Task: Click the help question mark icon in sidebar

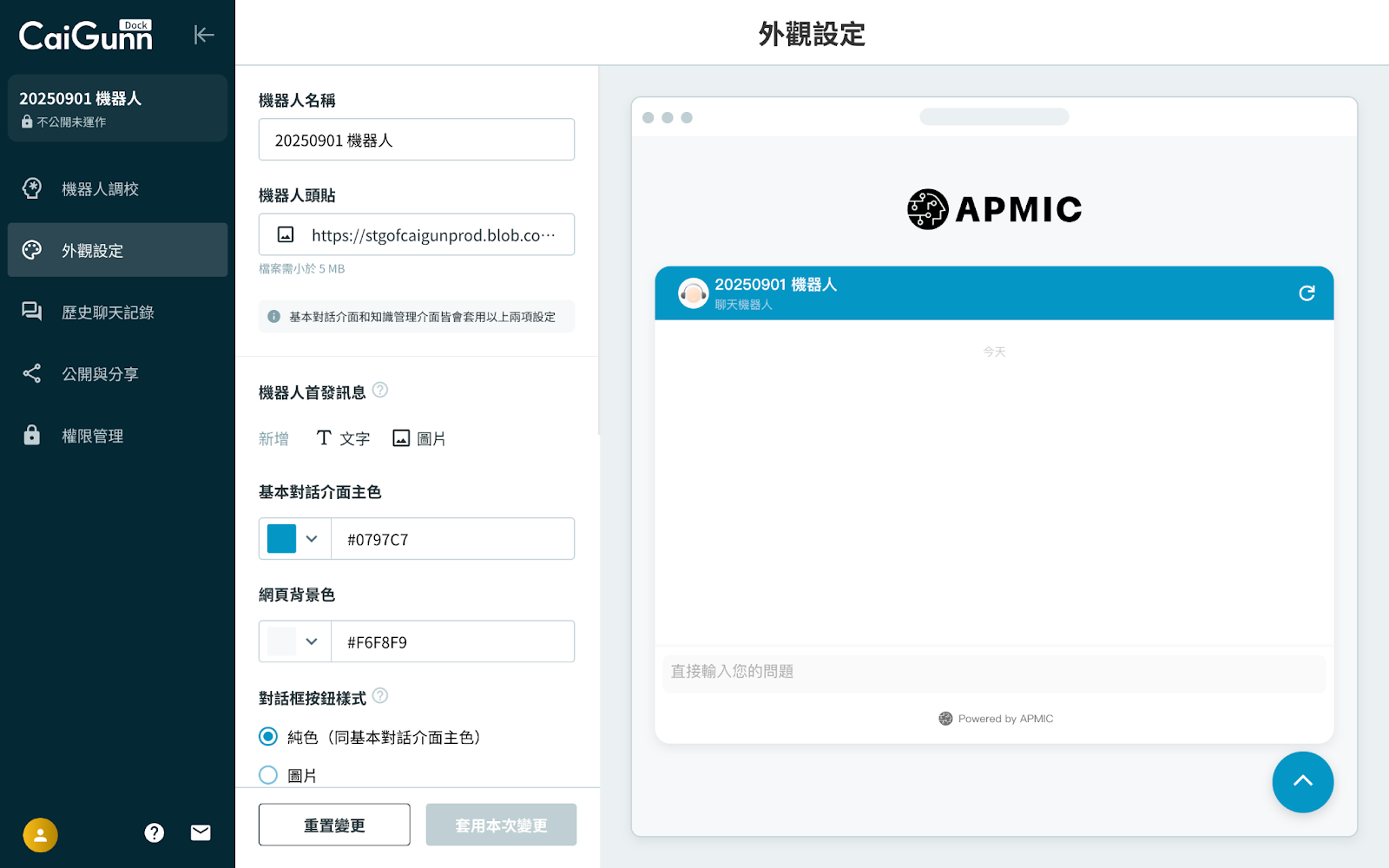Action: pyautogui.click(x=155, y=833)
